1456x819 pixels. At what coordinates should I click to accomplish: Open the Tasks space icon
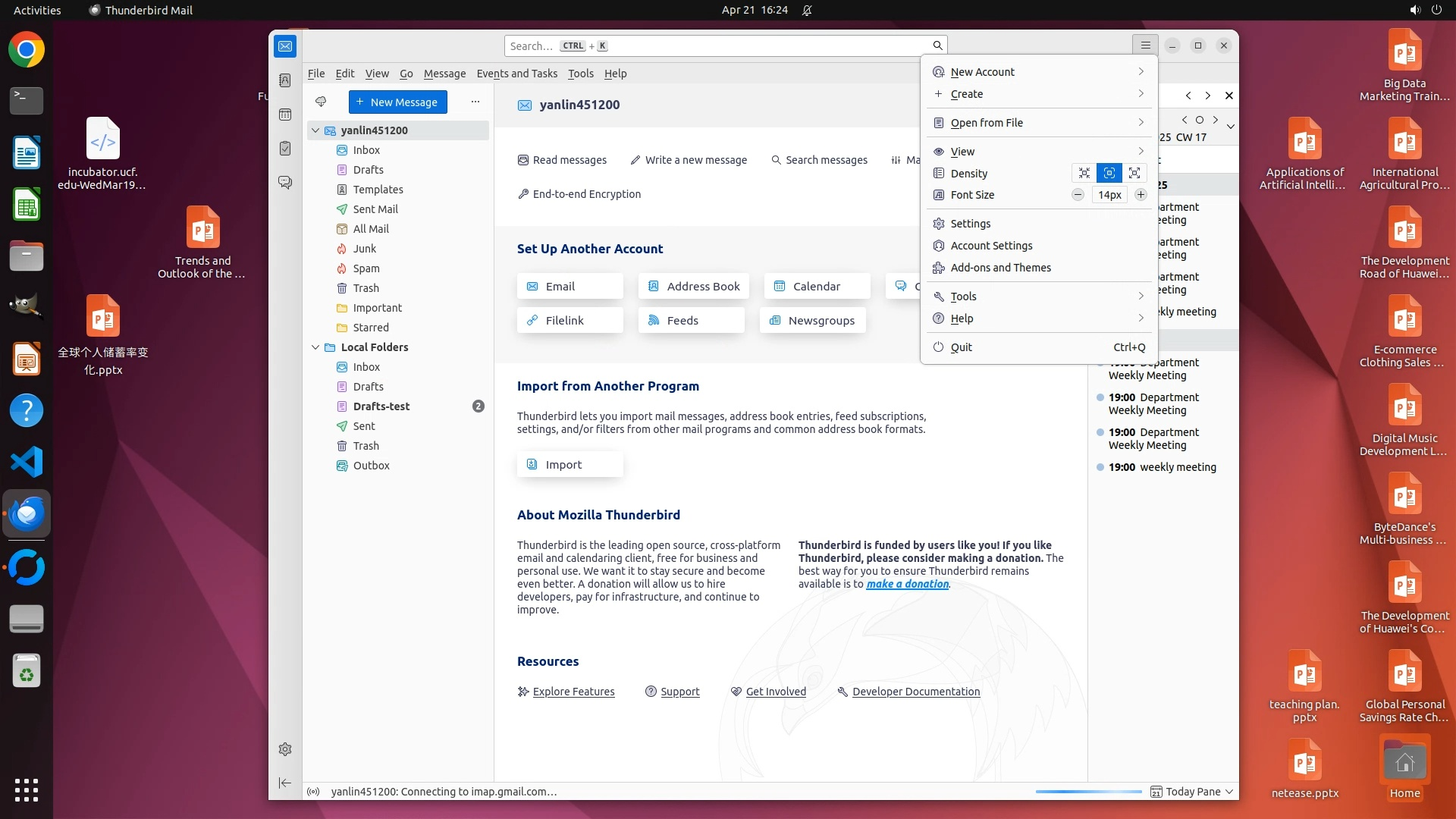285,149
